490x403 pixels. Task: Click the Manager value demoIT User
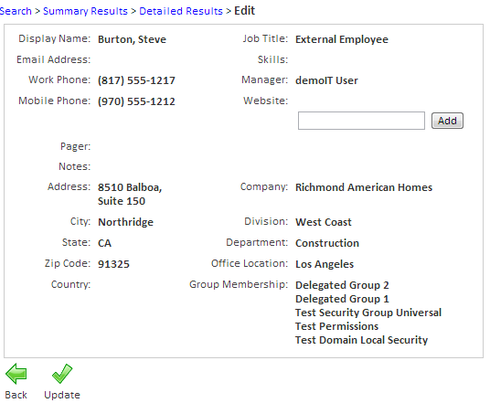click(x=327, y=80)
